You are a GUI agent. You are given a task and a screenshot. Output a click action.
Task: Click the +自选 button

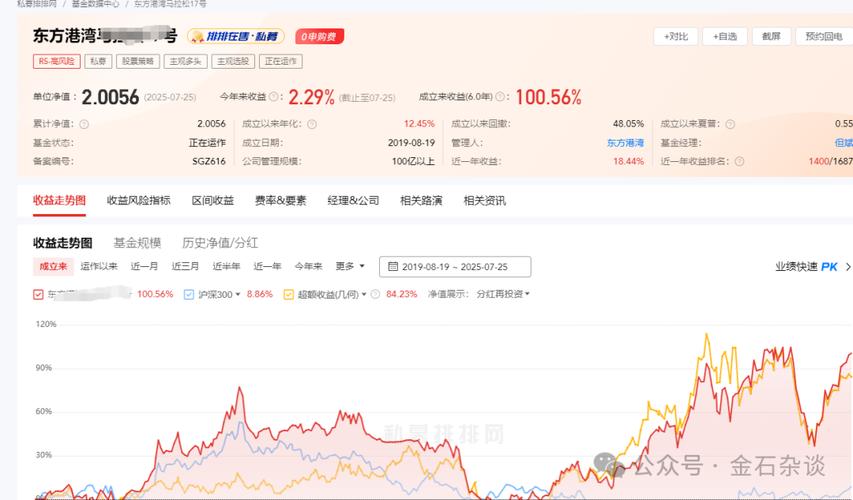(x=725, y=36)
